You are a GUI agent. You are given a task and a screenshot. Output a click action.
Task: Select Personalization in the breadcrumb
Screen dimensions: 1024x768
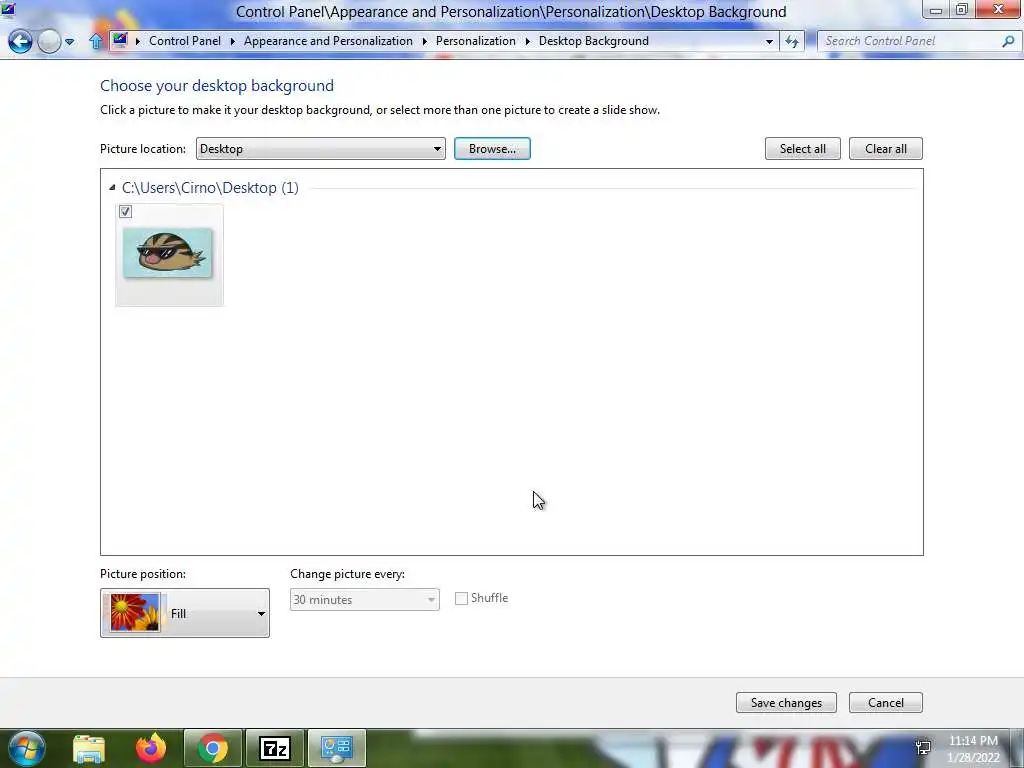click(475, 40)
